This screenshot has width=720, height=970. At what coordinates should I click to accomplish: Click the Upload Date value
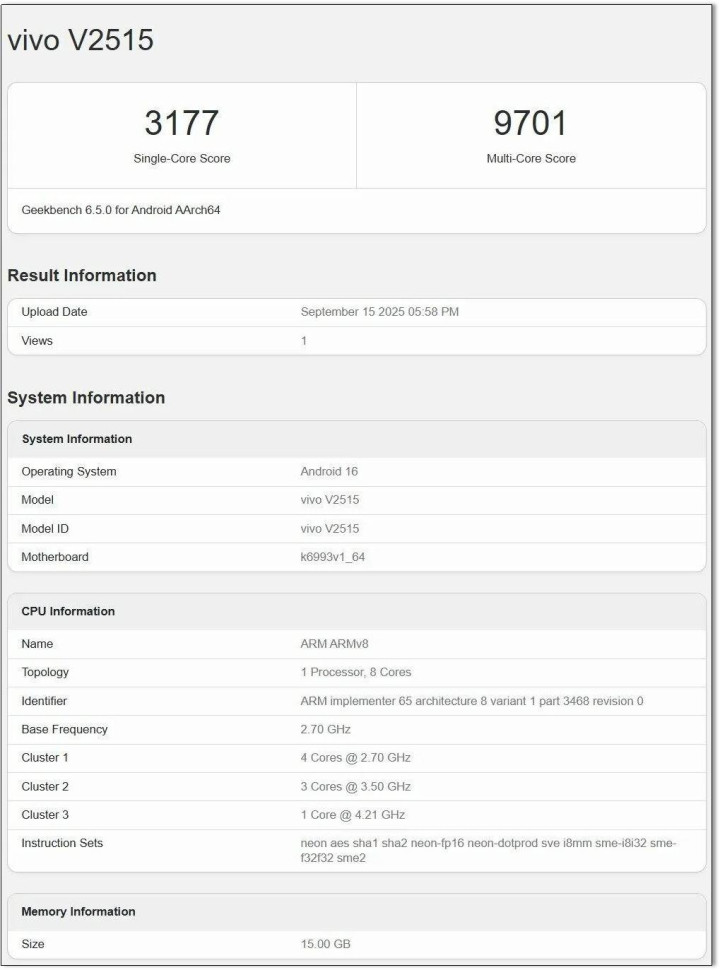380,312
